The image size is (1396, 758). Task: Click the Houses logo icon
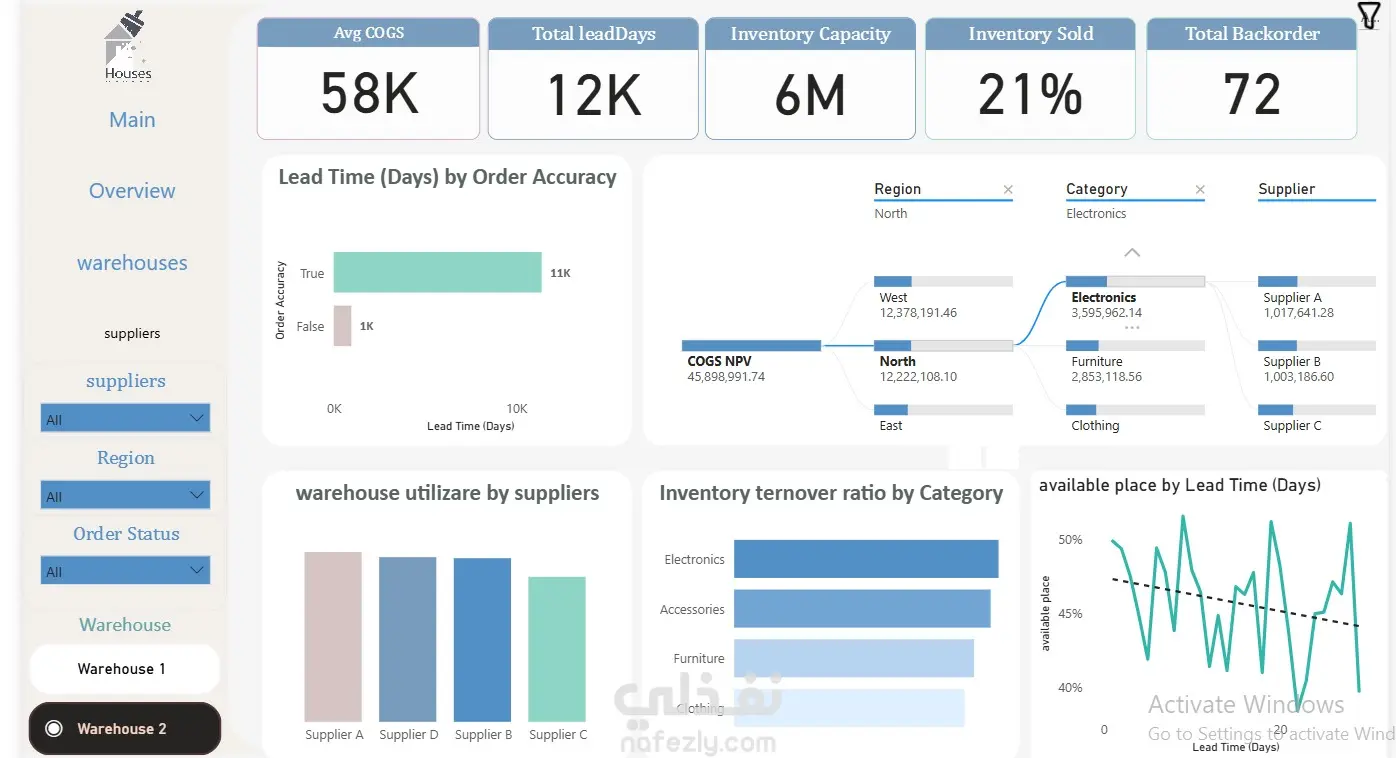tap(127, 45)
